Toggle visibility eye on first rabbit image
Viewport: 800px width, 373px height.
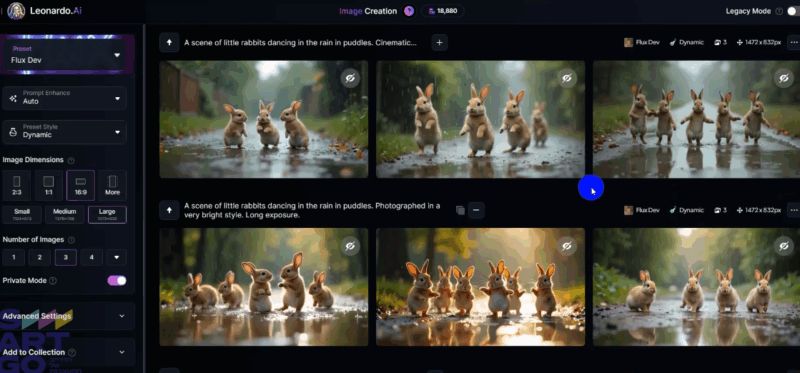click(x=350, y=79)
